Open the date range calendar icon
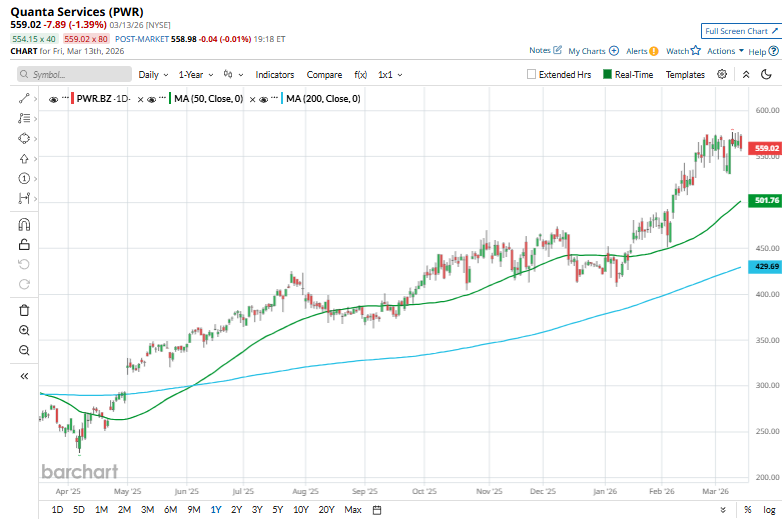The height and width of the screenshot is (520, 782). (376, 510)
